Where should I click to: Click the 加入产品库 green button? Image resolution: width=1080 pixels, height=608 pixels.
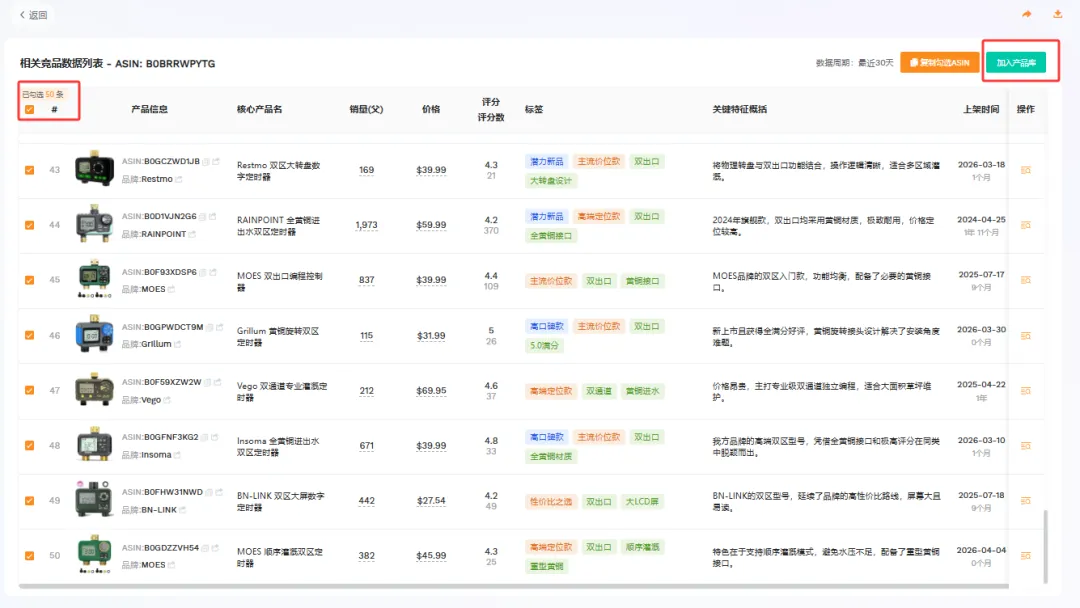click(1015, 63)
